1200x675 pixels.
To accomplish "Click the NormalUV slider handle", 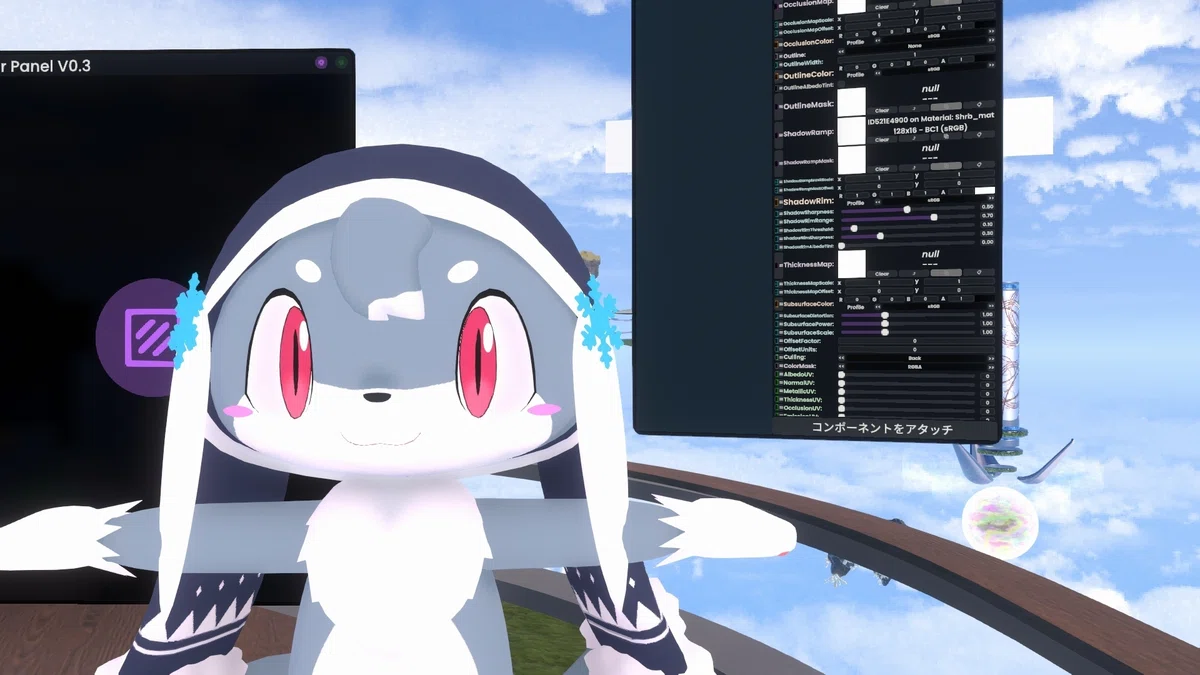I will pyautogui.click(x=841, y=383).
